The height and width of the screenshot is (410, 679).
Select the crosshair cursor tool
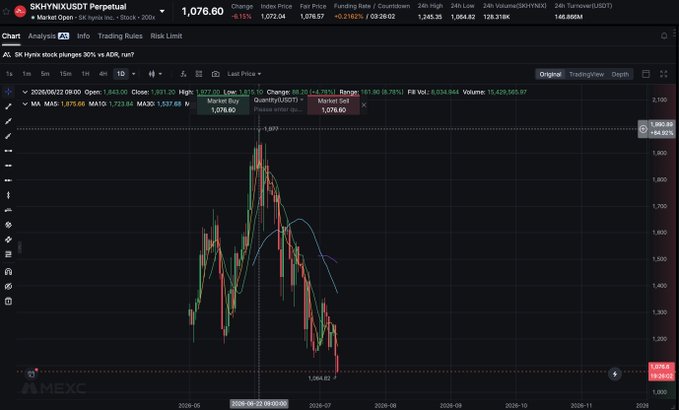[8, 92]
